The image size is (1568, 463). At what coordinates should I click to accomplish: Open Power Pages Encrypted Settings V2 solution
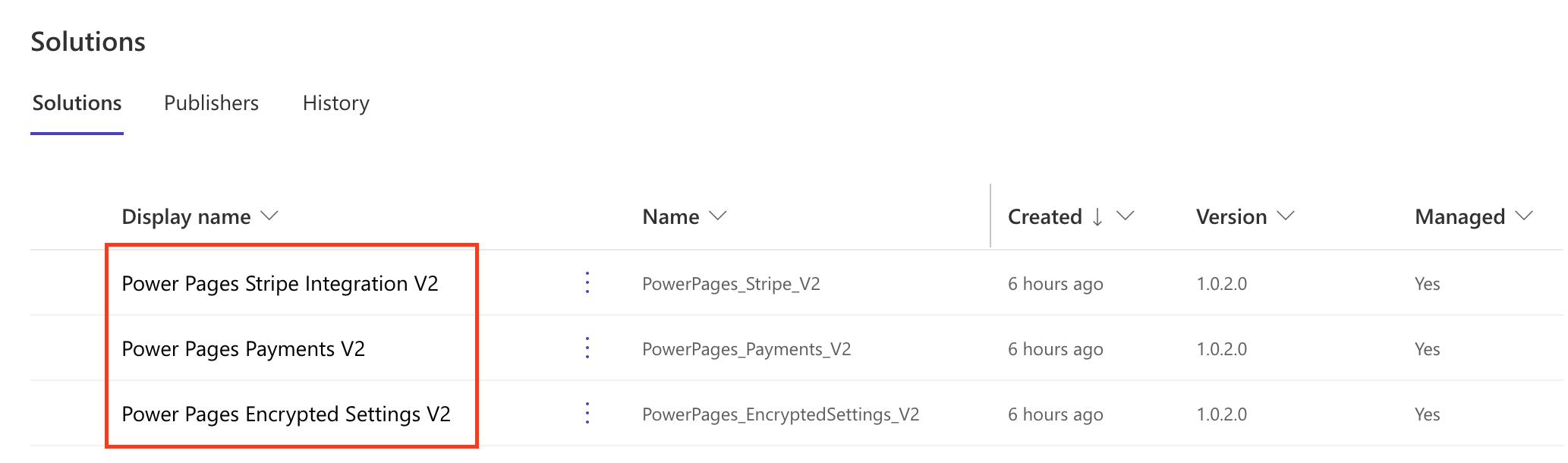pyautogui.click(x=287, y=414)
